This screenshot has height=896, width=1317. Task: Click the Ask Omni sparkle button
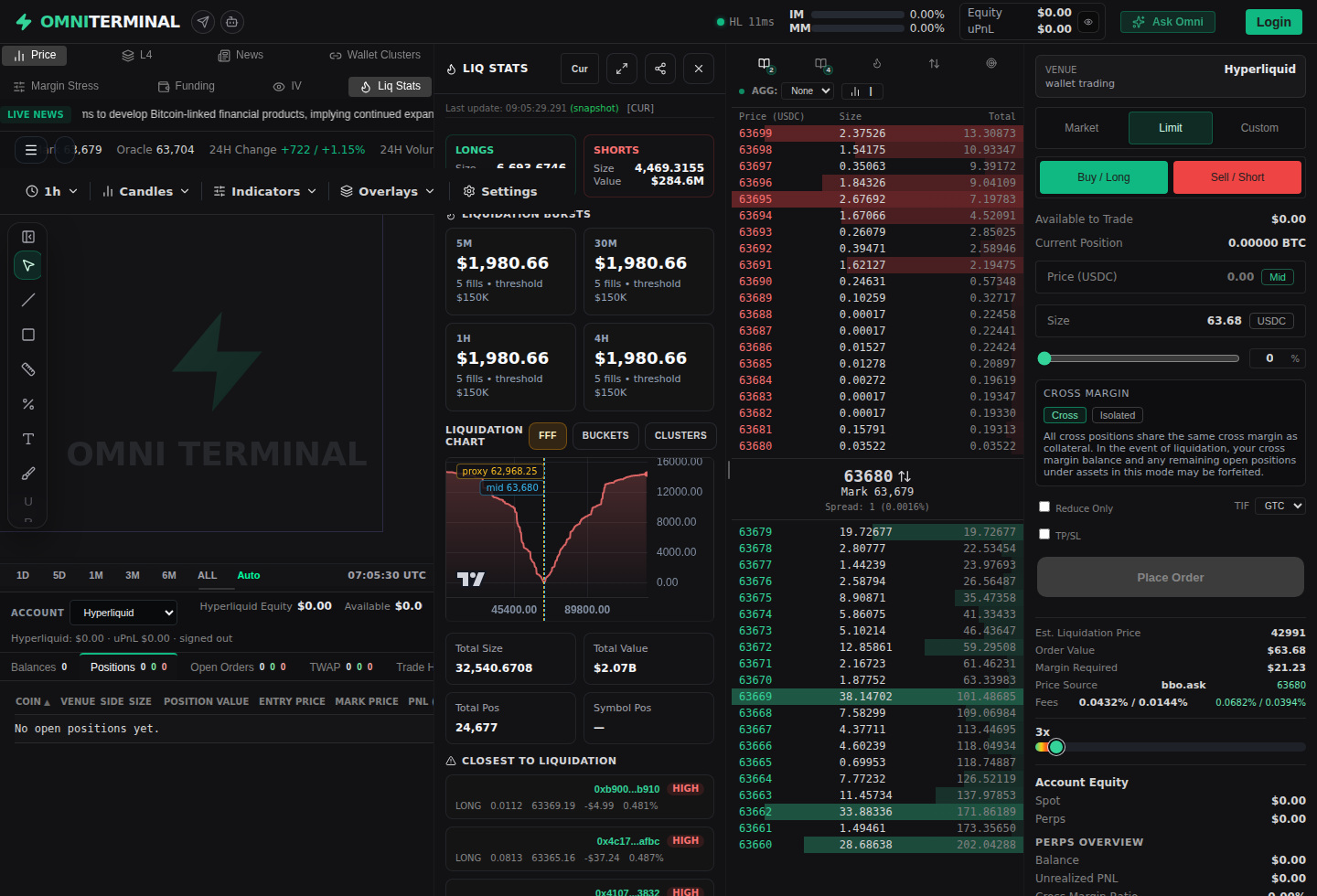(x=1168, y=22)
